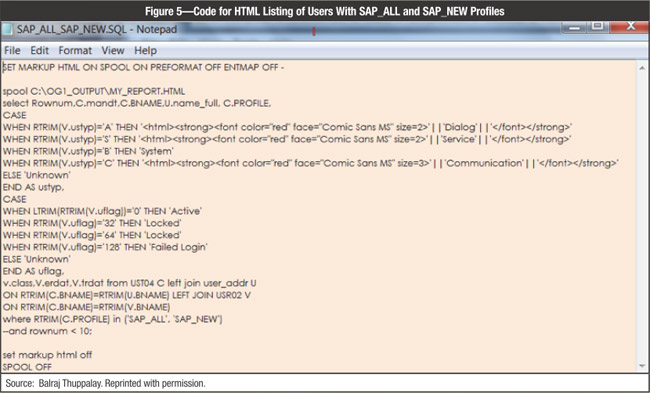Image resolution: width=650 pixels, height=393 pixels.
Task: Minimize the Notepad window
Action: 574,27
